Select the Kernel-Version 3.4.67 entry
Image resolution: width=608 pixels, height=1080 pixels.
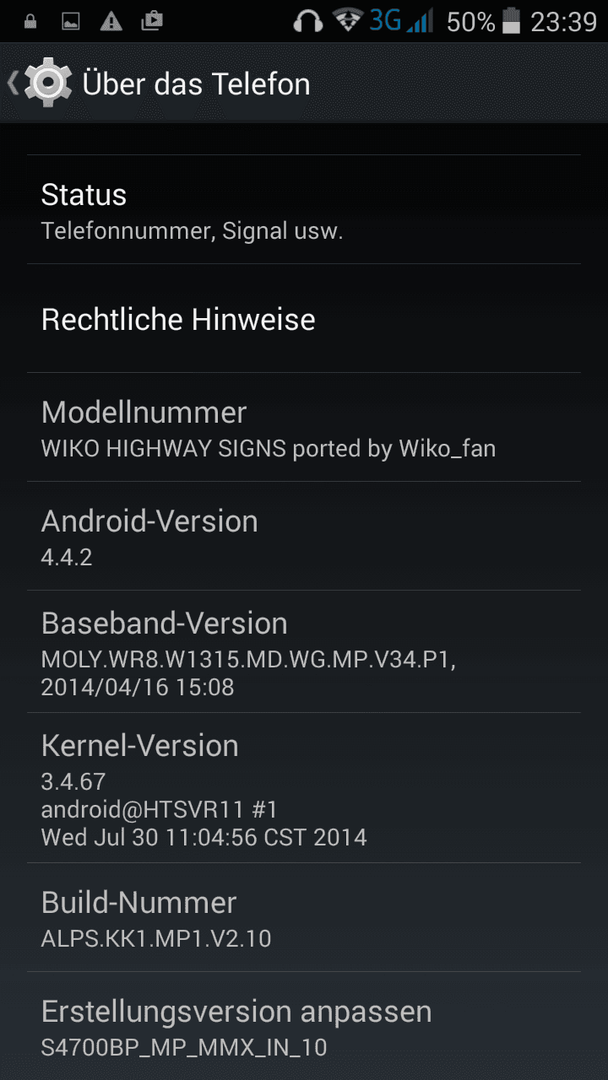pyautogui.click(x=304, y=788)
